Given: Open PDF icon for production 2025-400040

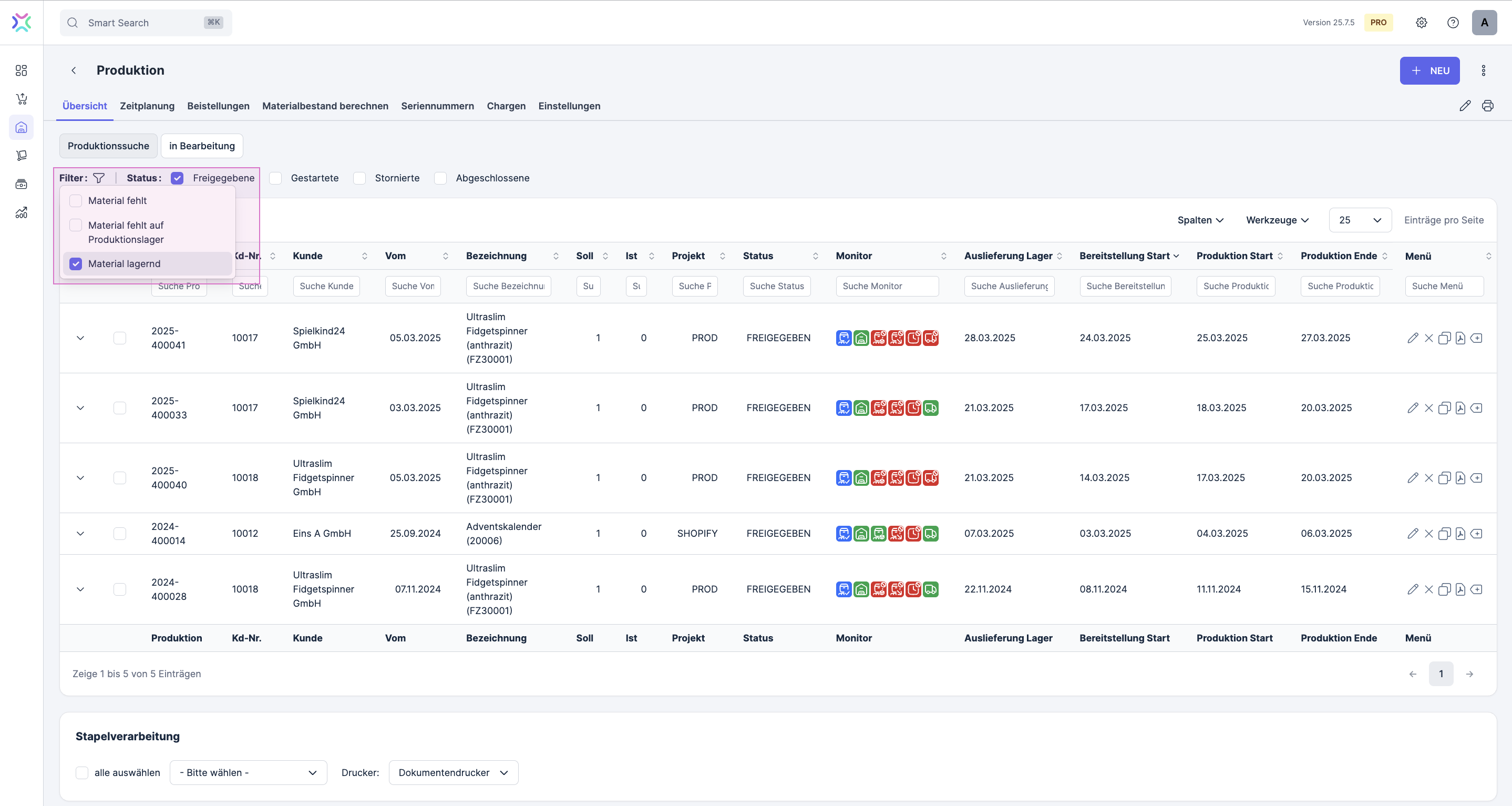Looking at the screenshot, I should click(1460, 478).
